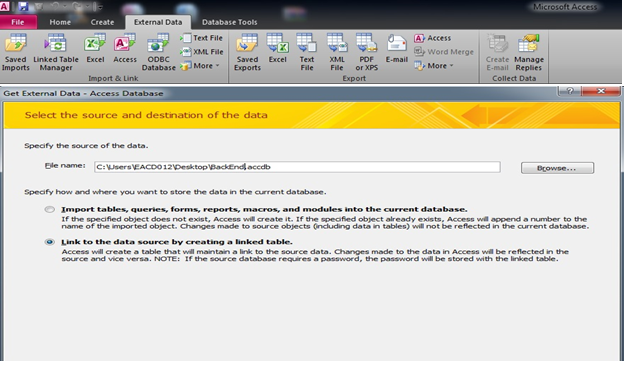Click the dialog Help question mark button
Image resolution: width=626 pixels, height=369 pixels.
(x=570, y=91)
